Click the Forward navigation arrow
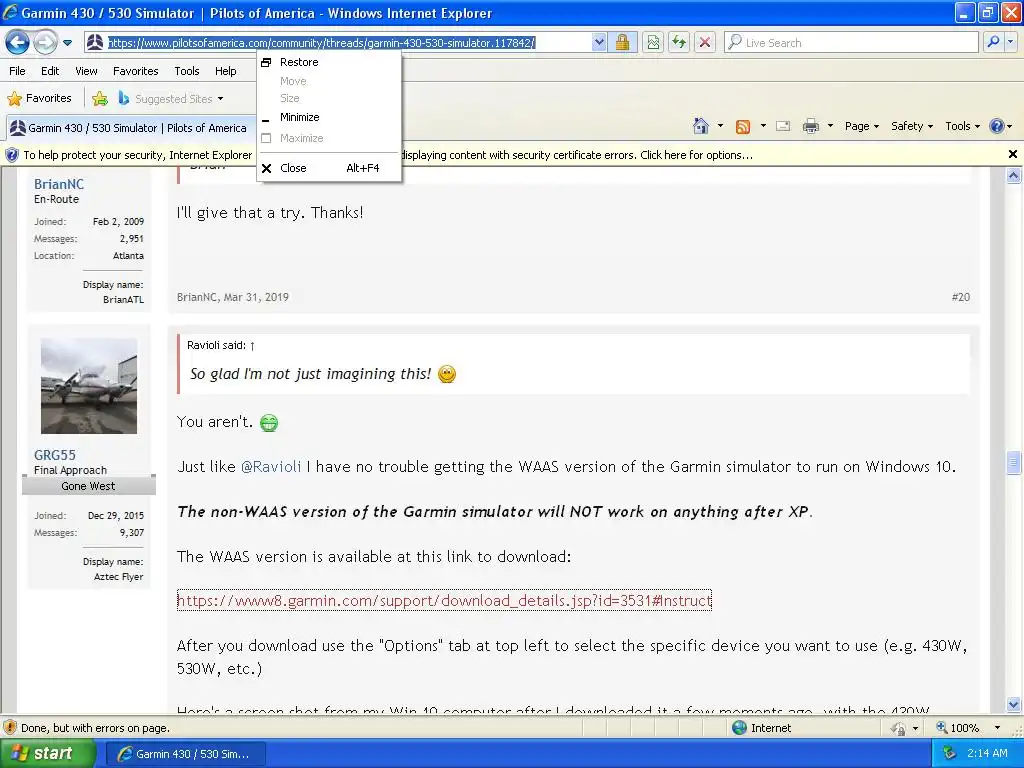 [45, 43]
